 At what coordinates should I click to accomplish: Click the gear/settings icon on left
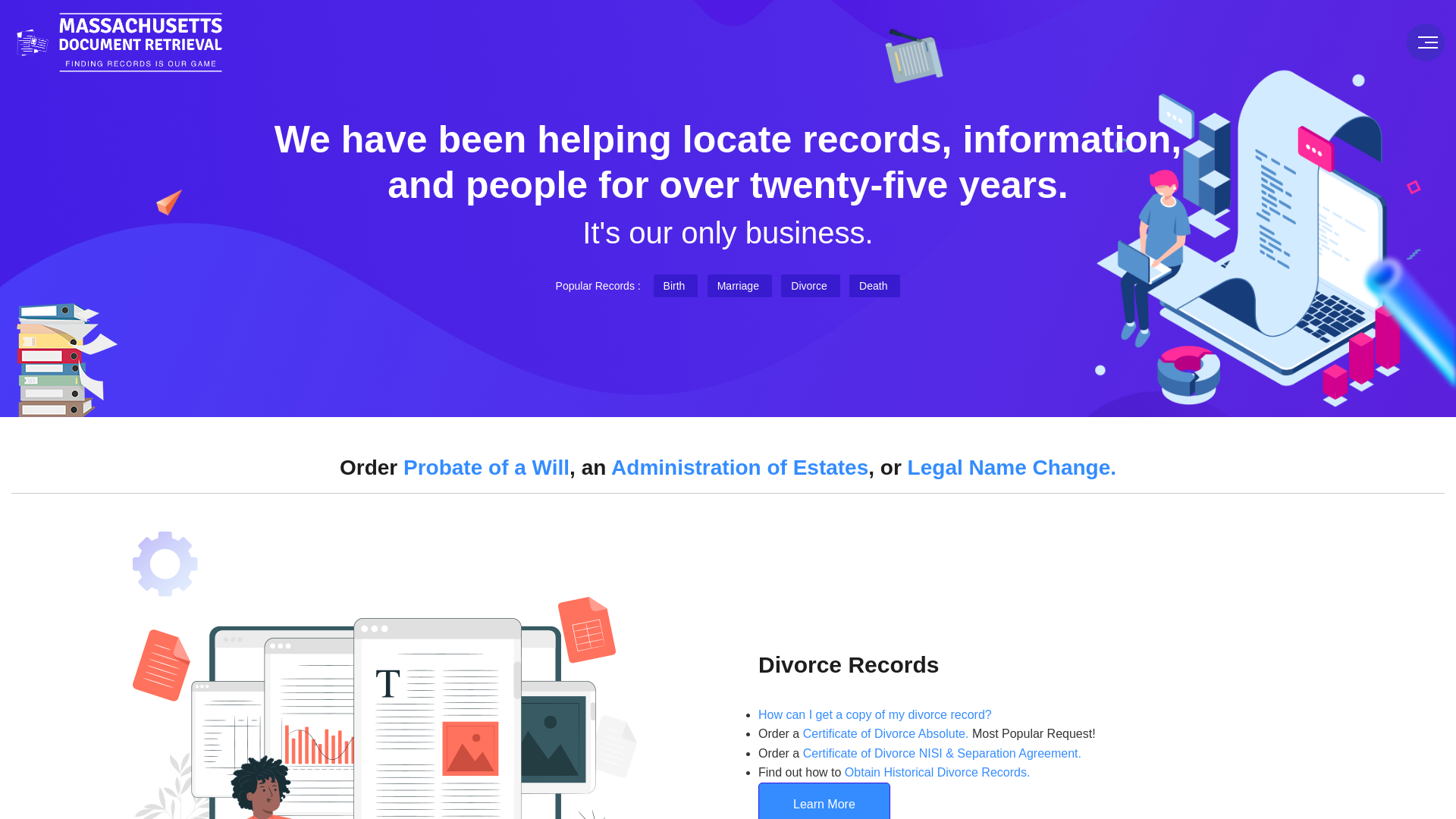(165, 562)
